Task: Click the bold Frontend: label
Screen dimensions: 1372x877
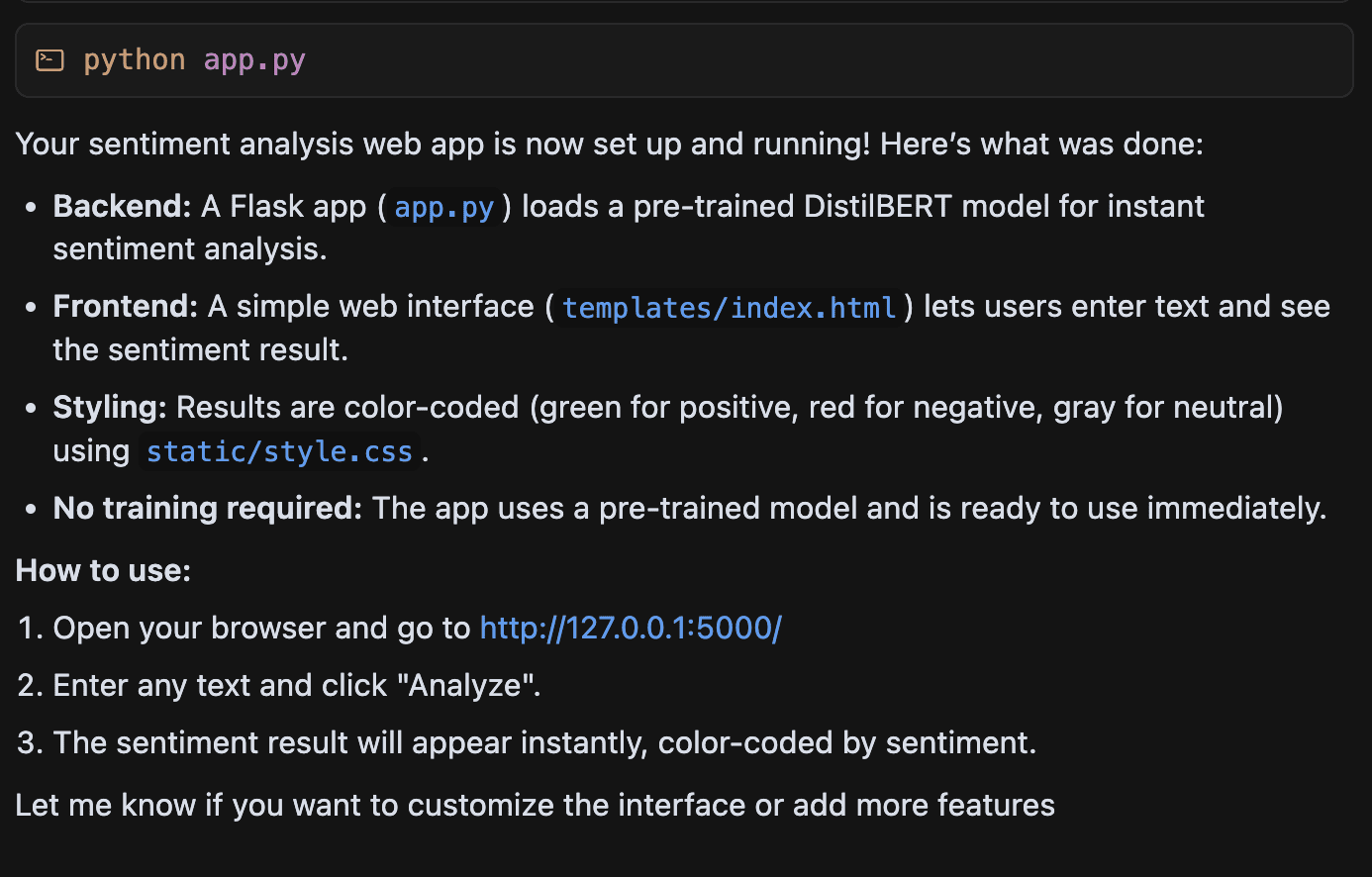Action: click(126, 307)
